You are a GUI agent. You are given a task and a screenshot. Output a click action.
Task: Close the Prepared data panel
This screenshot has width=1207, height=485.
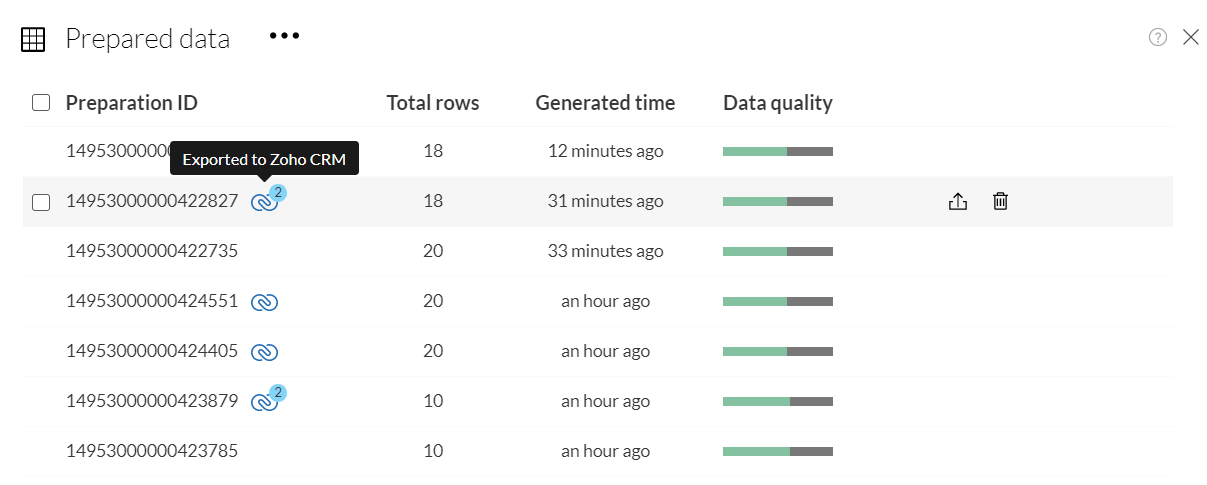(1191, 38)
